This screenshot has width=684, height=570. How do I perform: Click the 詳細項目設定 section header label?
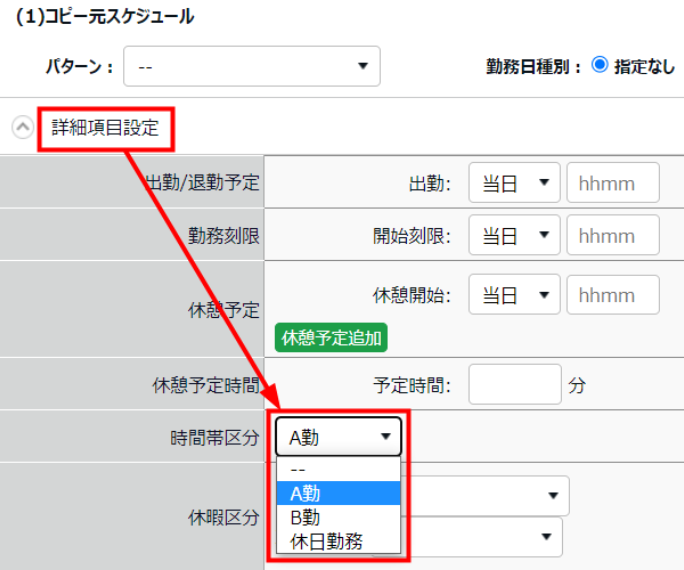[x=106, y=128]
